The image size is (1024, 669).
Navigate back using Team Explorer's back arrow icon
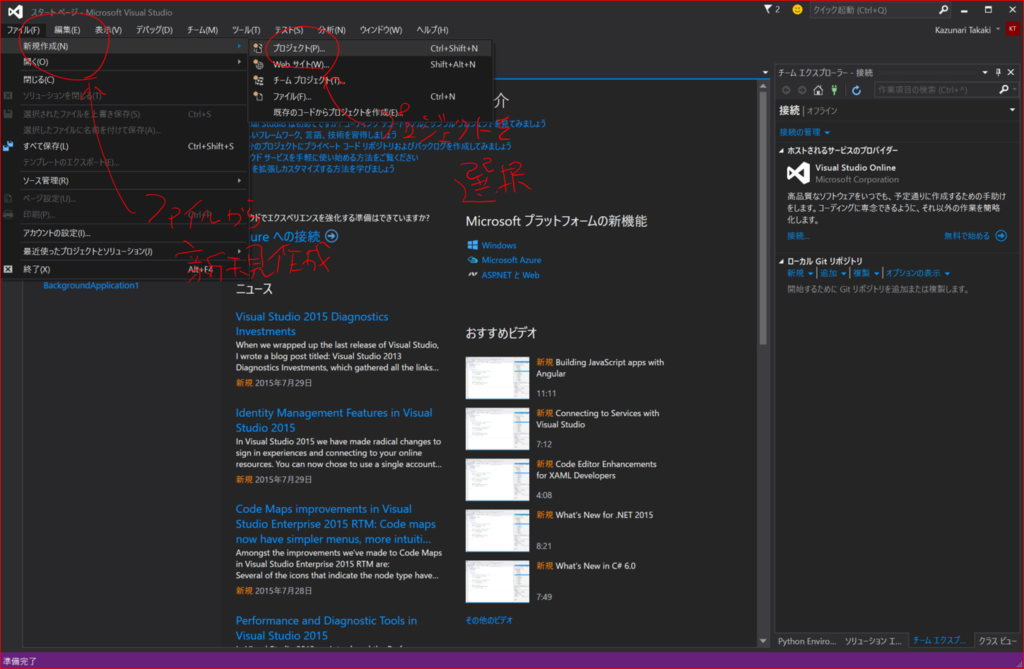point(787,90)
